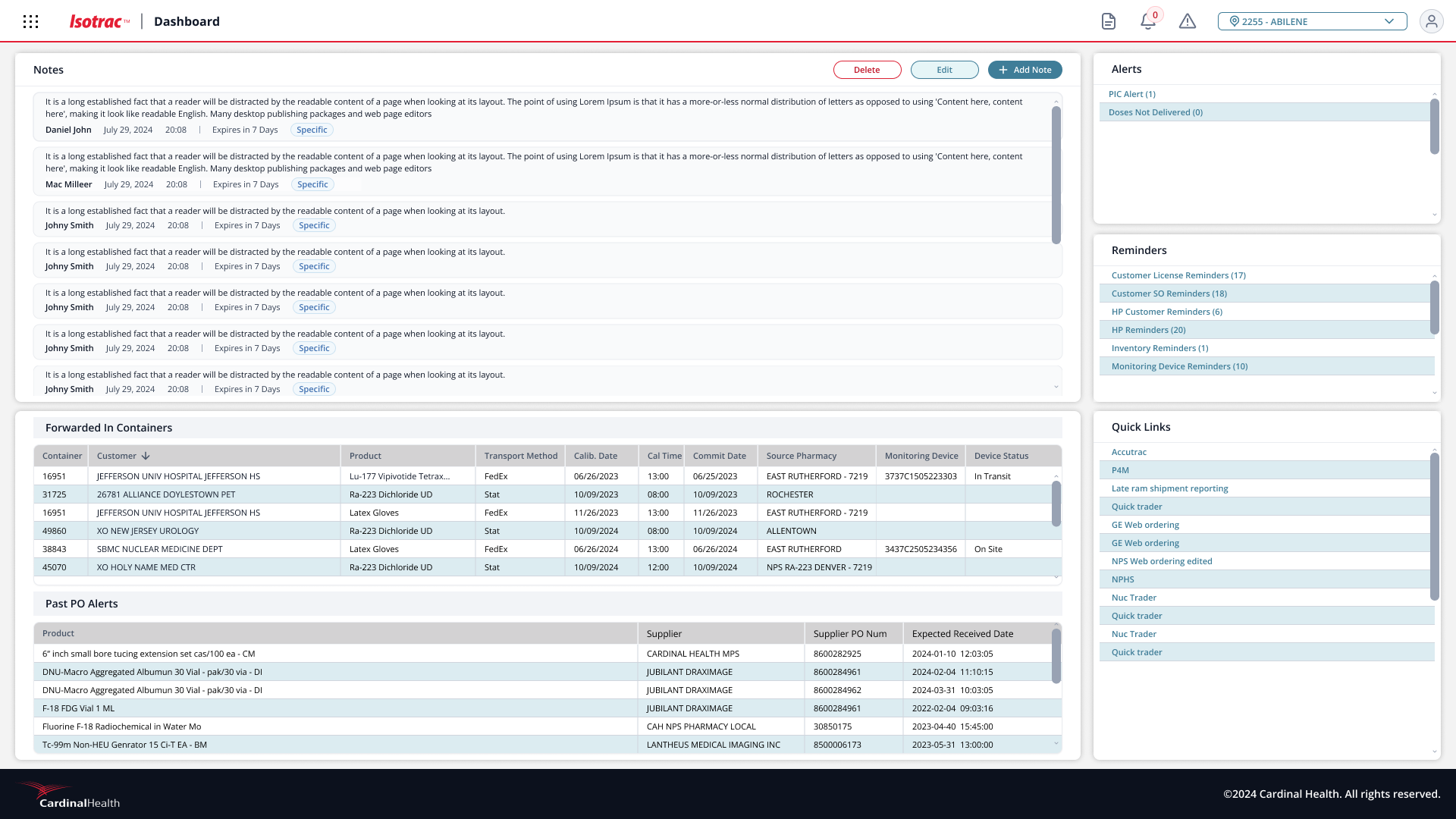Expand Customer License Reminders (17)
The image size is (1456, 819).
click(1178, 275)
